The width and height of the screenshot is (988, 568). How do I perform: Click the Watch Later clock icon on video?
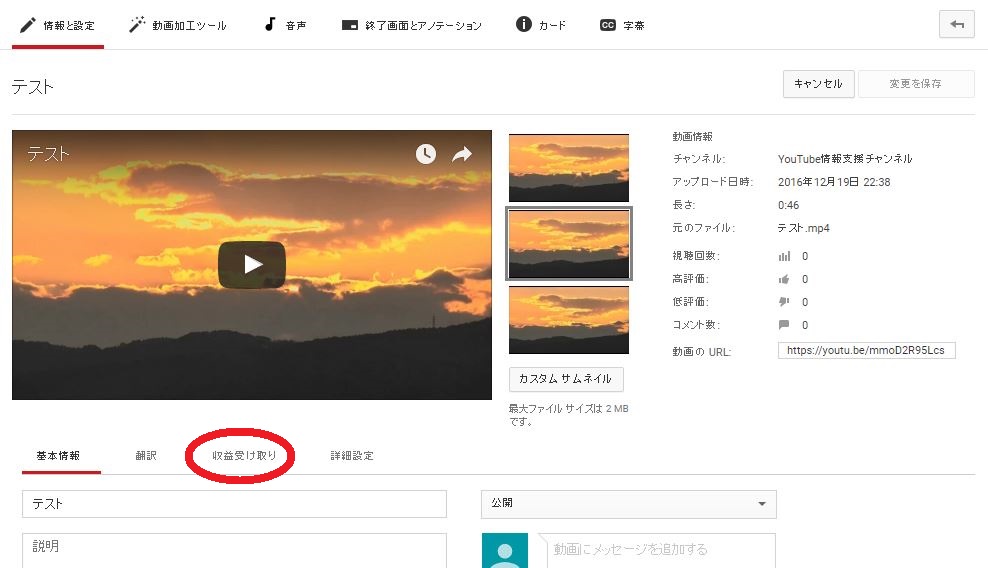[426, 154]
